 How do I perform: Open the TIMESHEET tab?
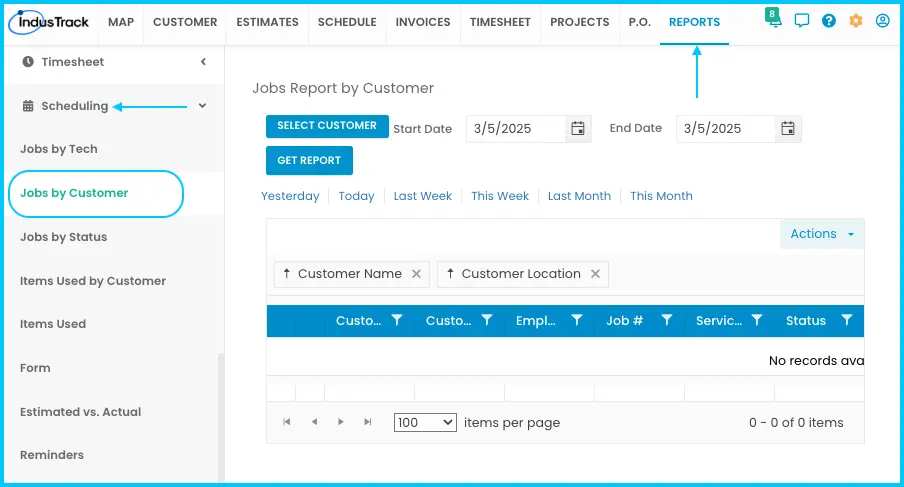(500, 22)
